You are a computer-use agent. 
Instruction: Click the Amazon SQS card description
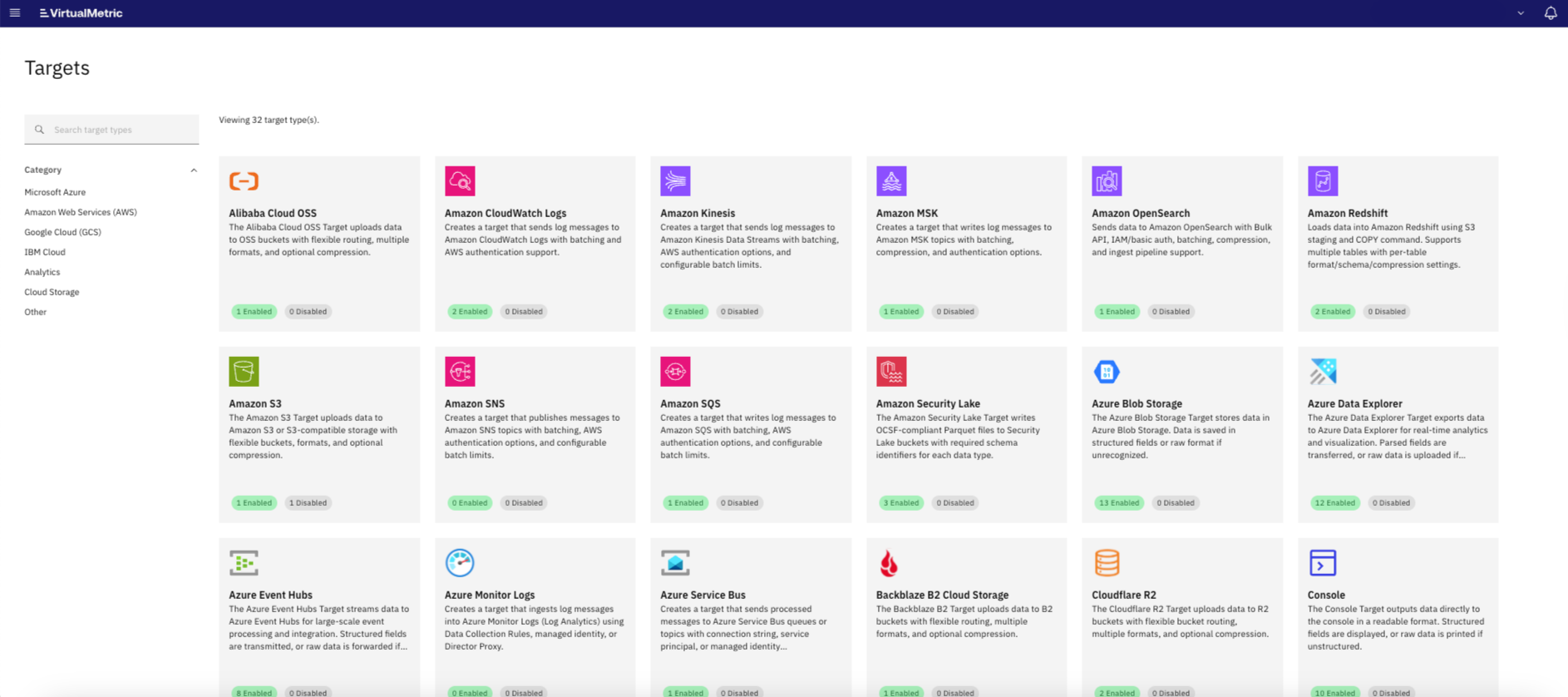(748, 437)
